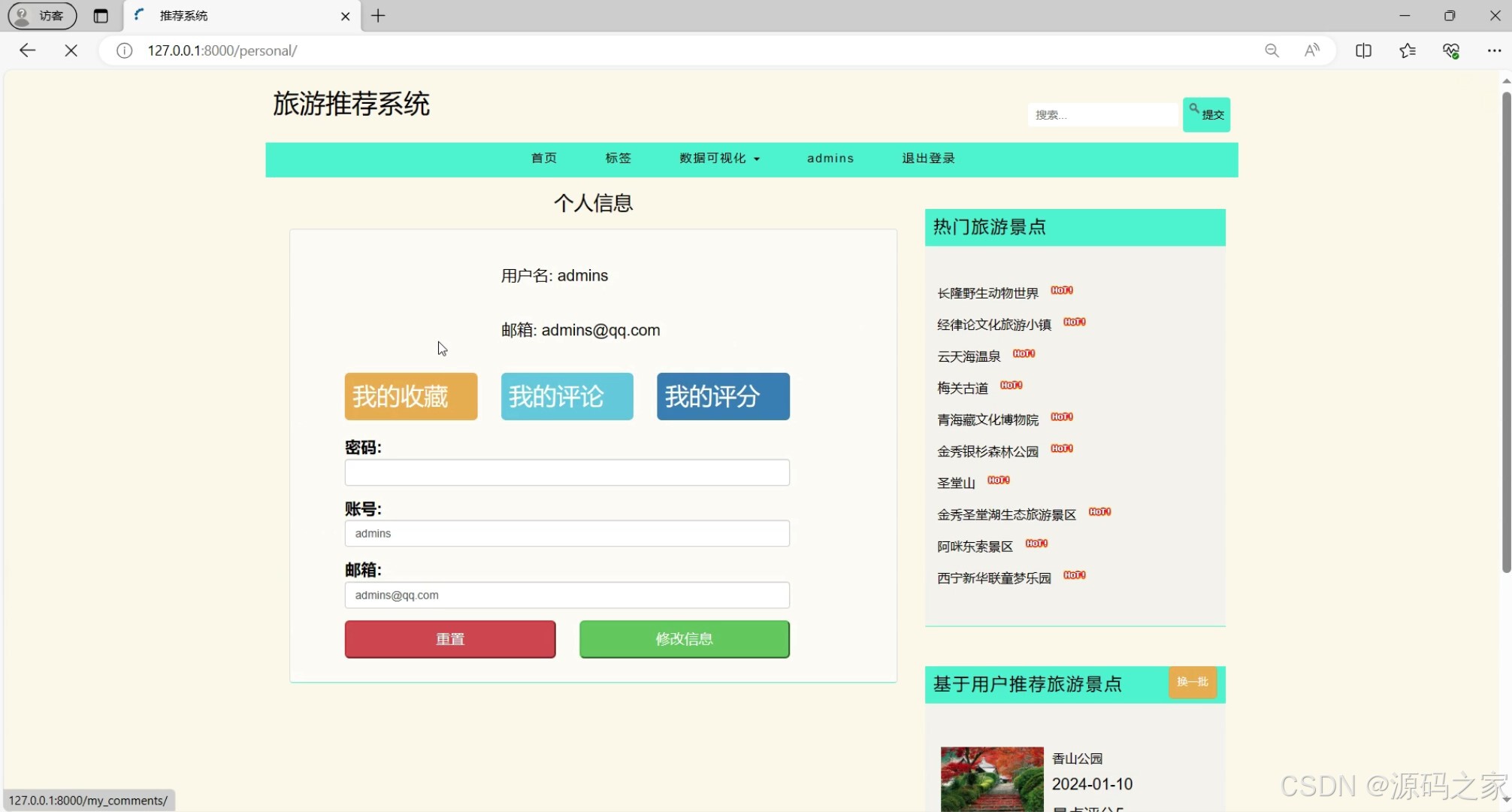Viewport: 1512px width, 812px height.
Task: Open the browser settings ellipsis icon
Action: [1495, 50]
